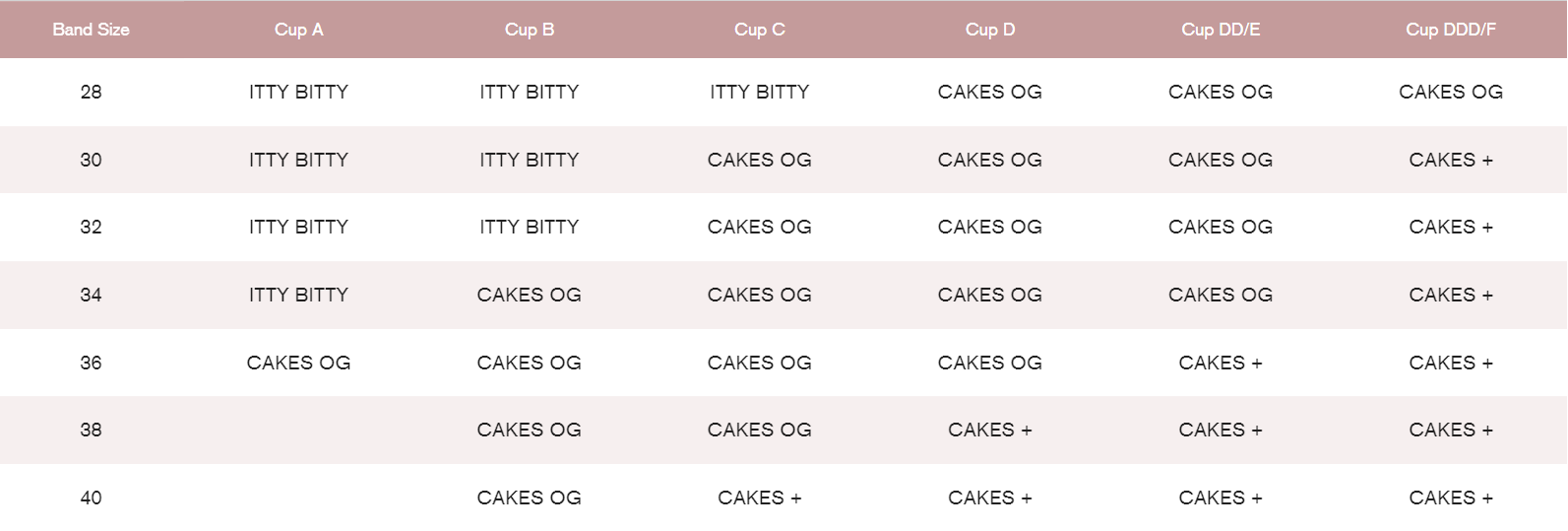Image resolution: width=1568 pixels, height=531 pixels.
Task: Select band size 34 row label
Action: tap(91, 295)
